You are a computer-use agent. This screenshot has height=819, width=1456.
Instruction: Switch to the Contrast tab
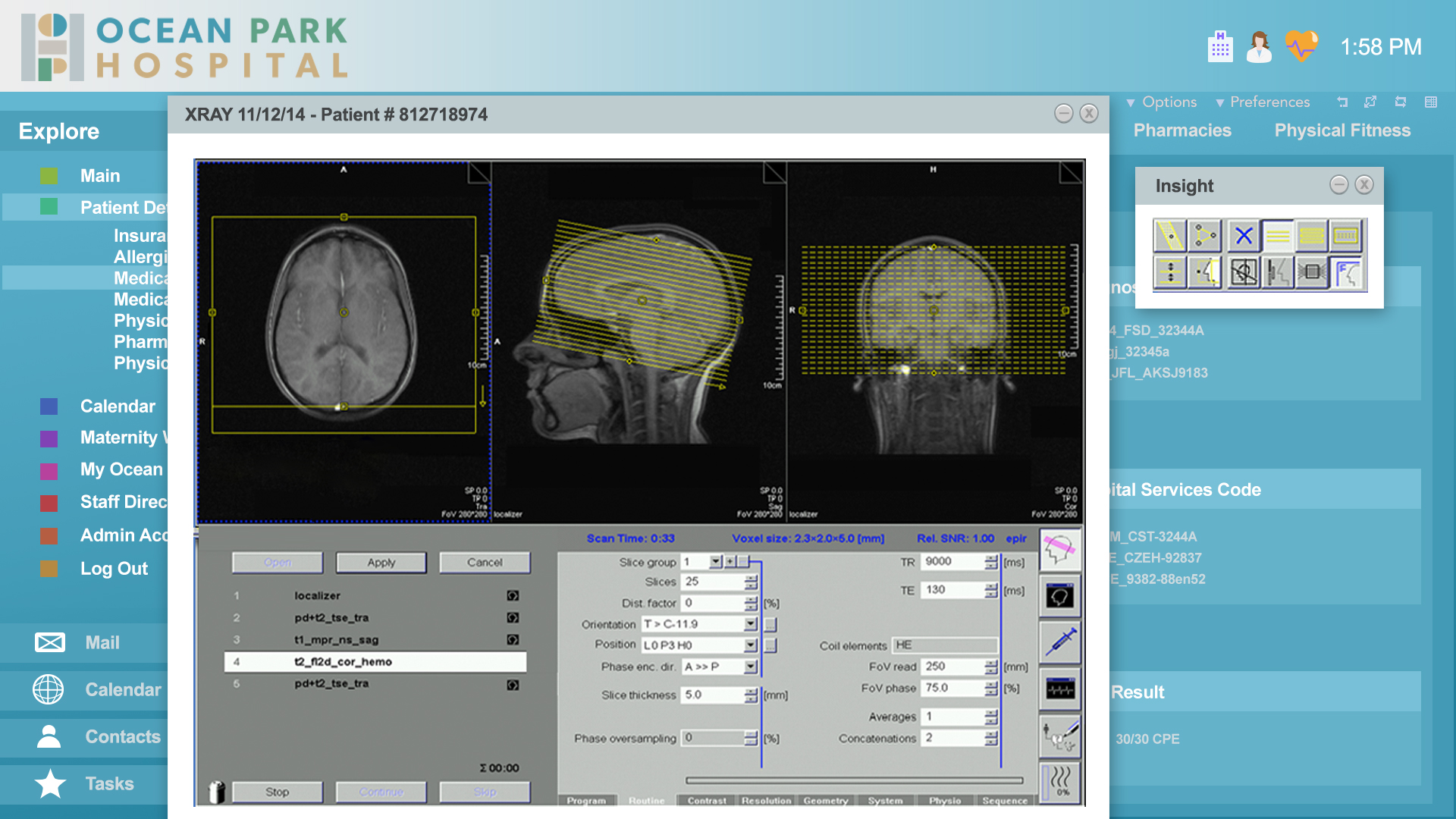tap(707, 801)
